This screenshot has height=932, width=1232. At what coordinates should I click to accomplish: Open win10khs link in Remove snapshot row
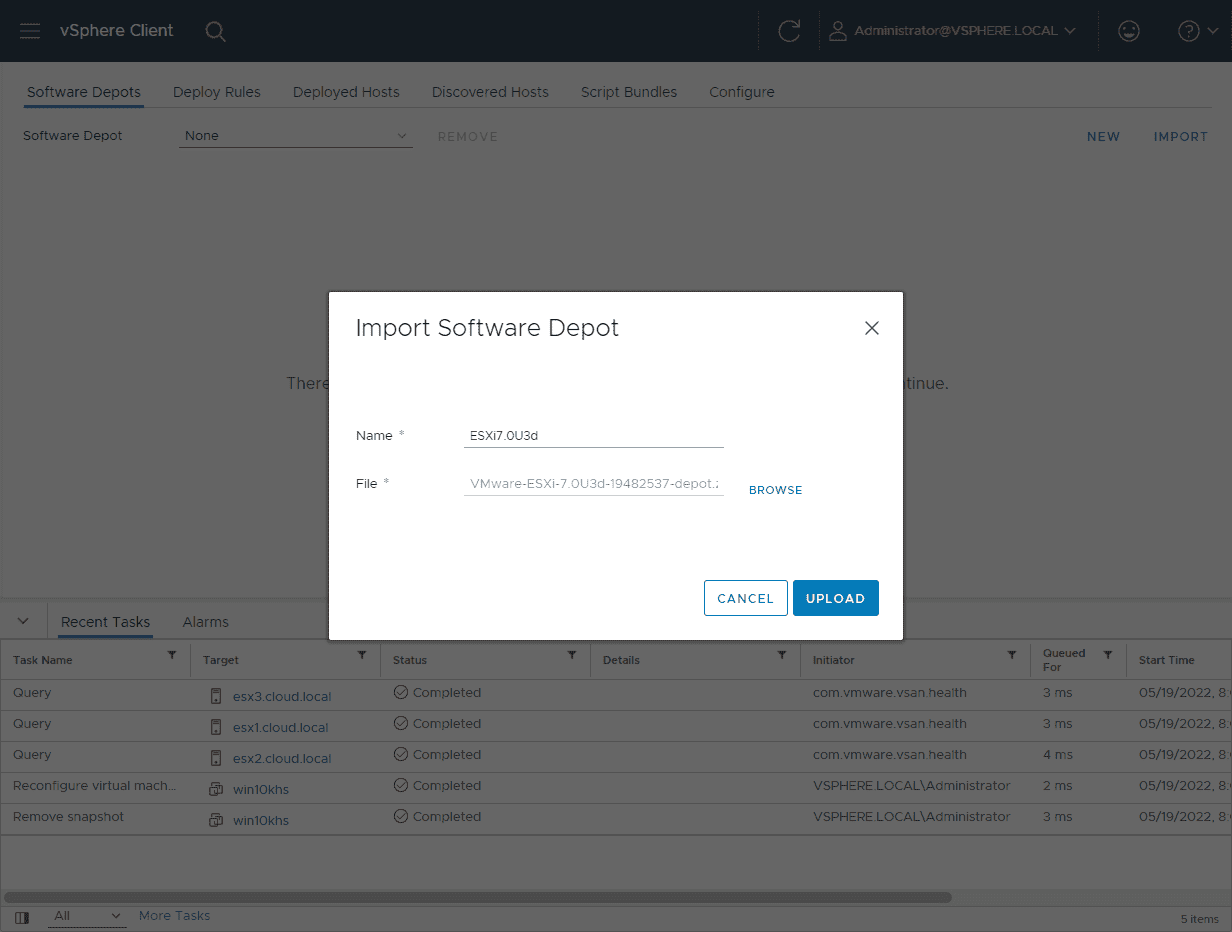click(261, 820)
